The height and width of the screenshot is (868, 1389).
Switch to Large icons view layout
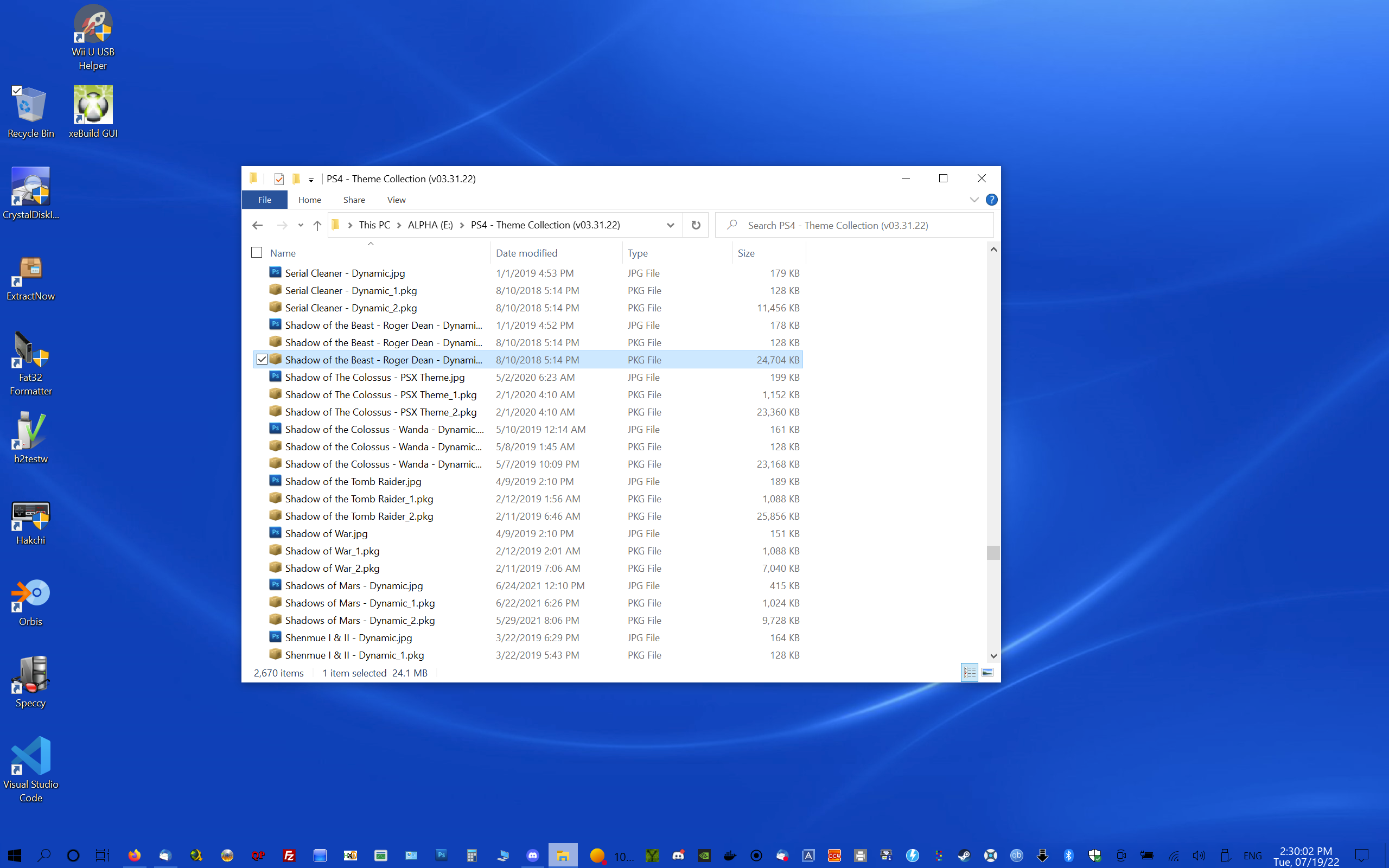pyautogui.click(x=987, y=672)
